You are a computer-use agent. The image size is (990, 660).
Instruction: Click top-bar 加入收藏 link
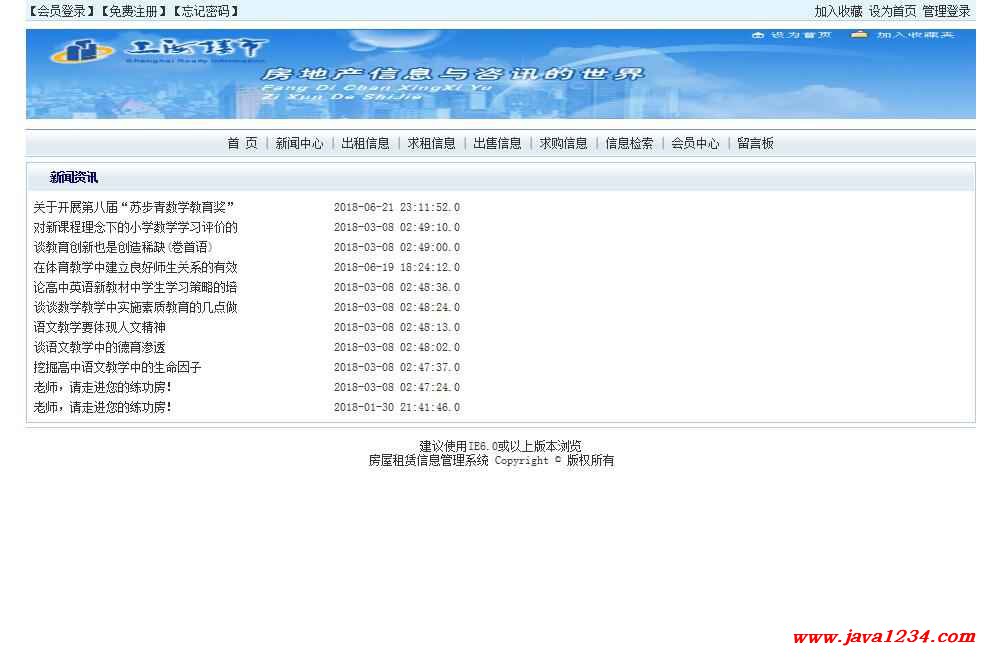click(838, 11)
